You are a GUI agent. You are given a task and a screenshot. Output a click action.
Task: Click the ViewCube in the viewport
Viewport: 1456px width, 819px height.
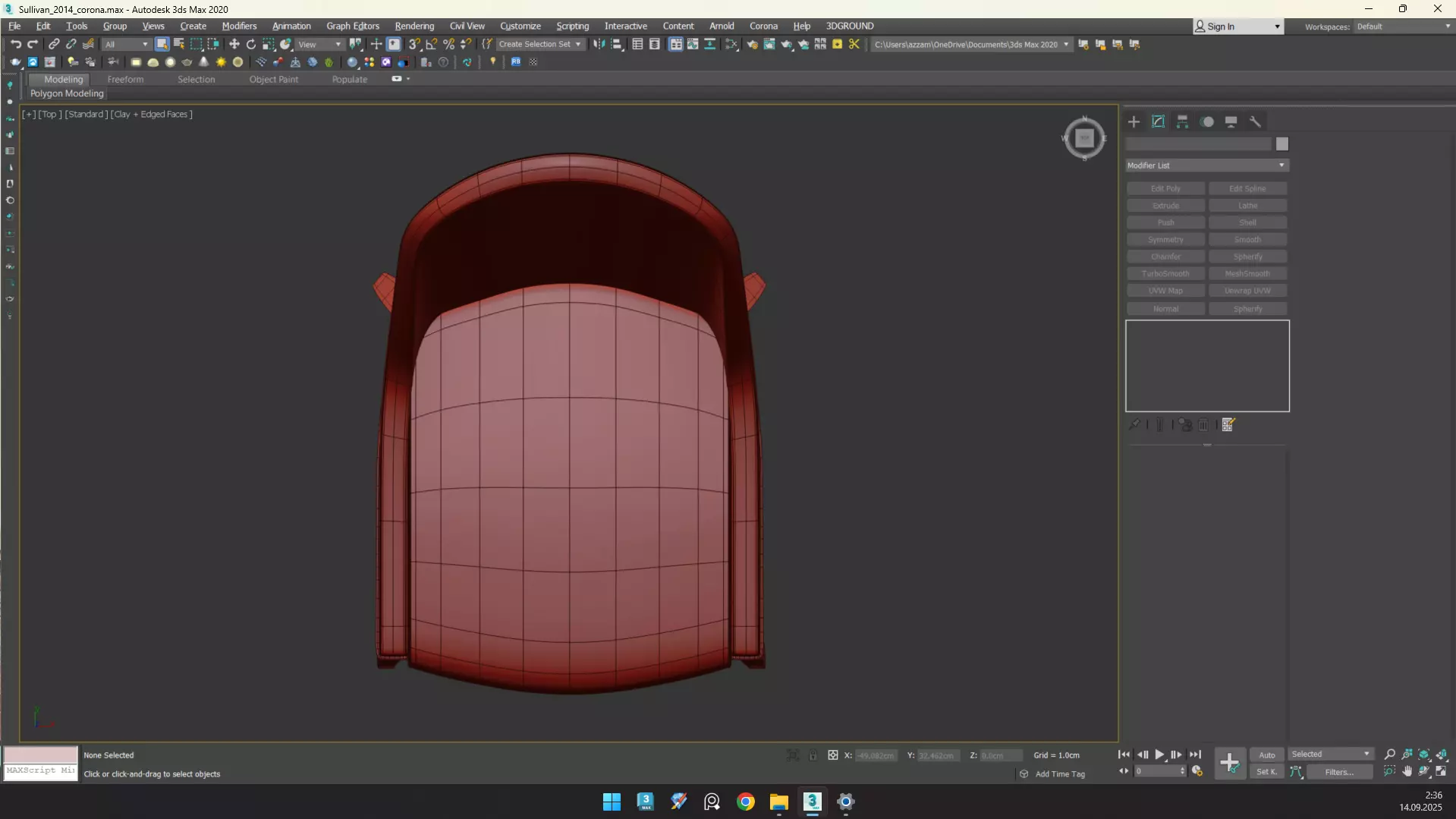click(x=1084, y=138)
